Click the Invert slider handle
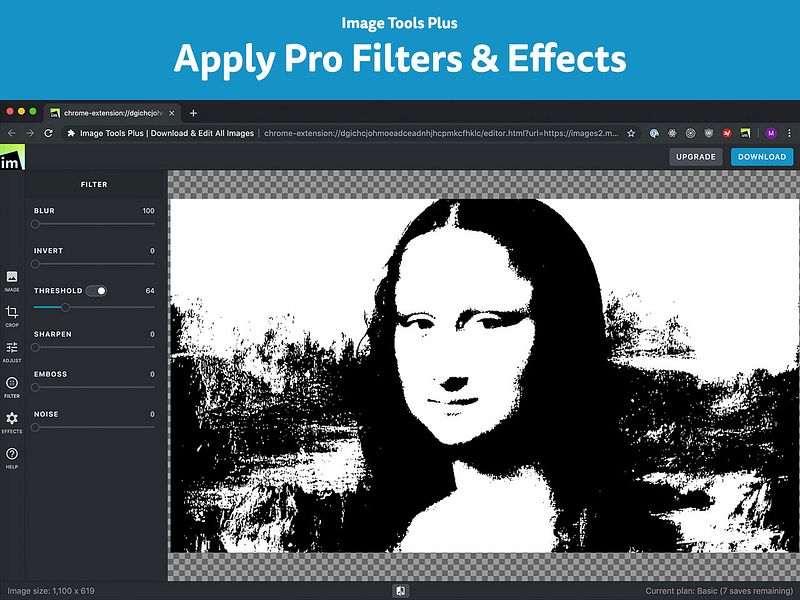 pyautogui.click(x=35, y=264)
